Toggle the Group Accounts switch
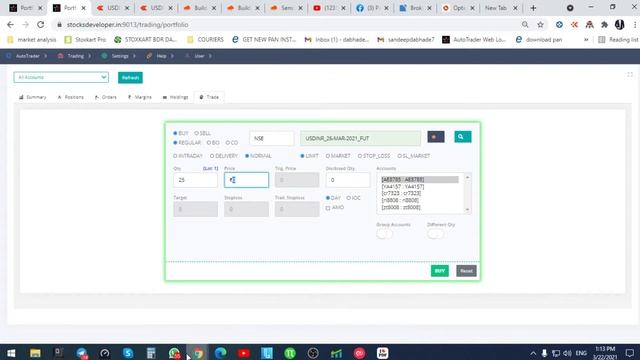 click(x=384, y=234)
